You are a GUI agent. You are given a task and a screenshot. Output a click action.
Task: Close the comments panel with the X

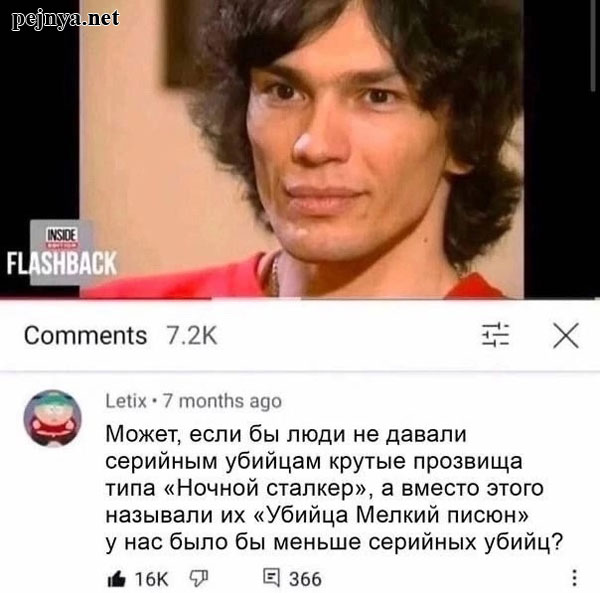click(x=566, y=336)
